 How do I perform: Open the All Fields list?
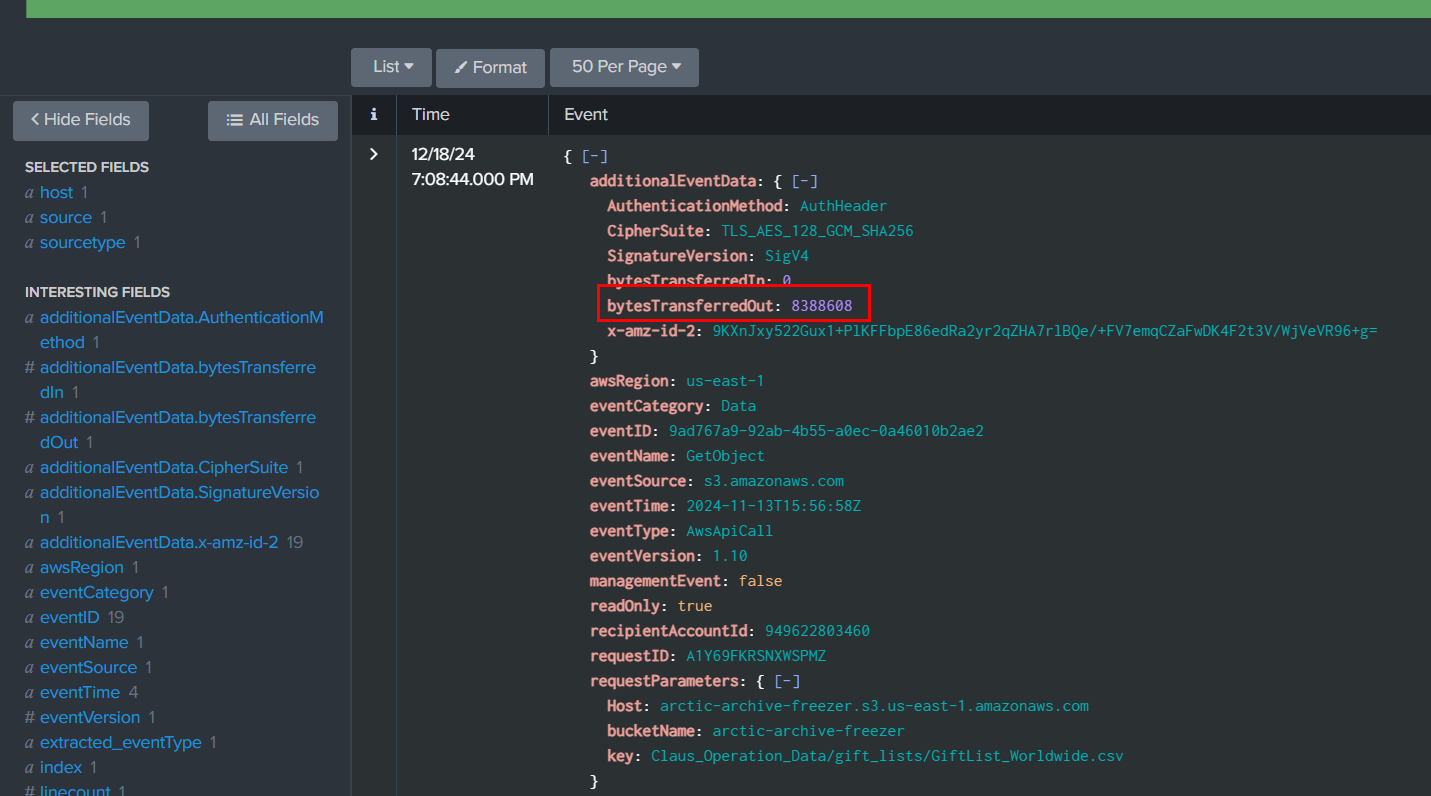pyautogui.click(x=272, y=120)
